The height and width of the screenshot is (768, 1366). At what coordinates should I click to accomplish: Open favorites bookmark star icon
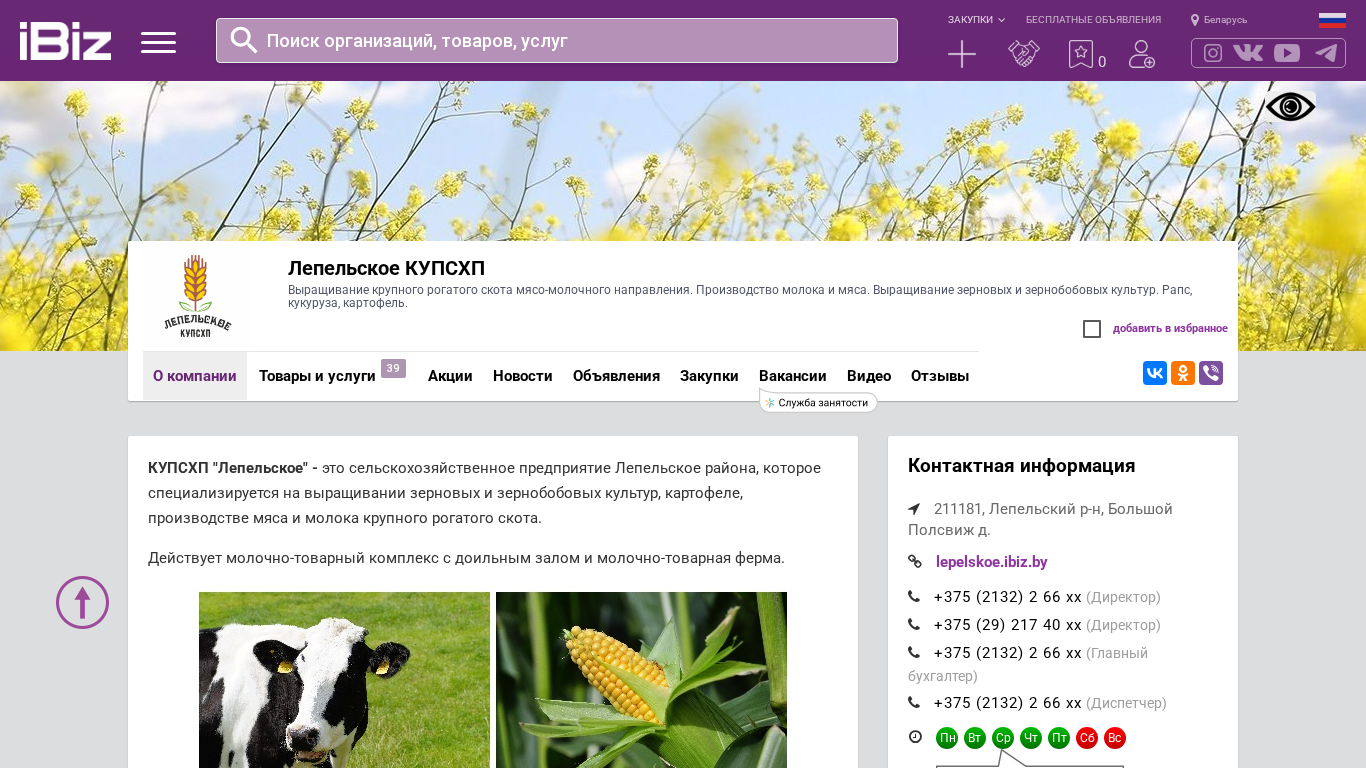[1081, 54]
